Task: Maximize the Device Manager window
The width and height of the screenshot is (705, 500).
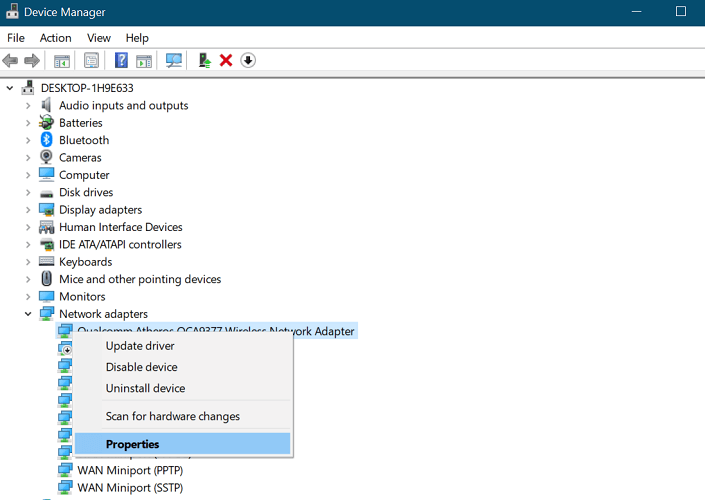Action: 681,11
